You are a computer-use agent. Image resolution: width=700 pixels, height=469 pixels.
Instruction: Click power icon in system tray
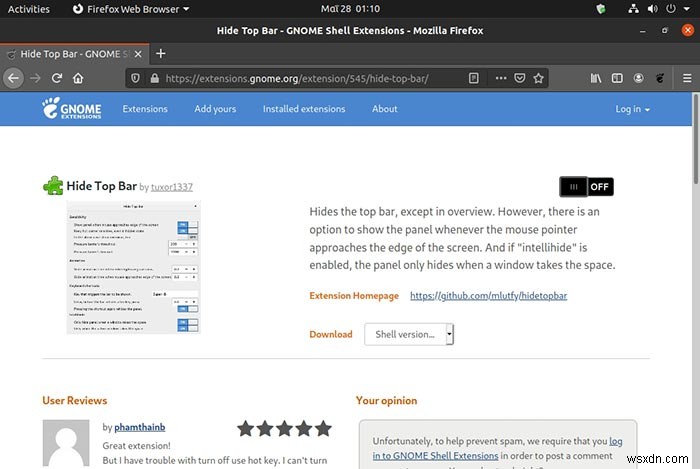pyautogui.click(x=671, y=9)
